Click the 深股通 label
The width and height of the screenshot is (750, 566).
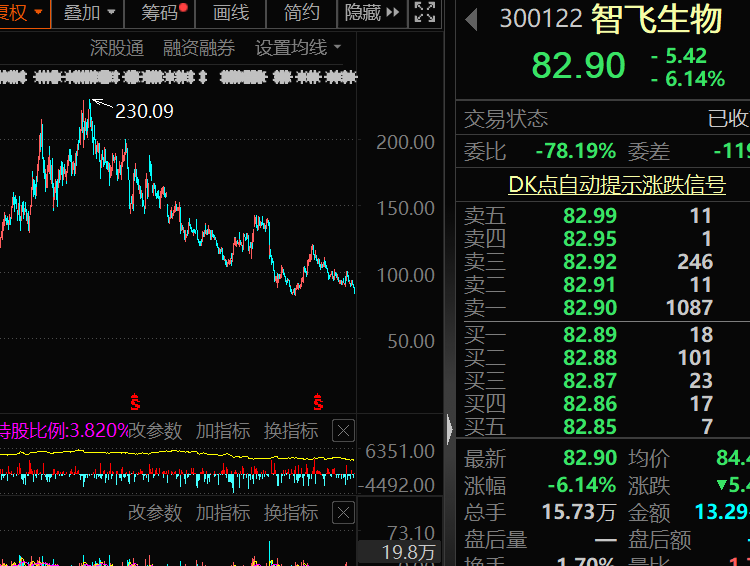[x=116, y=48]
